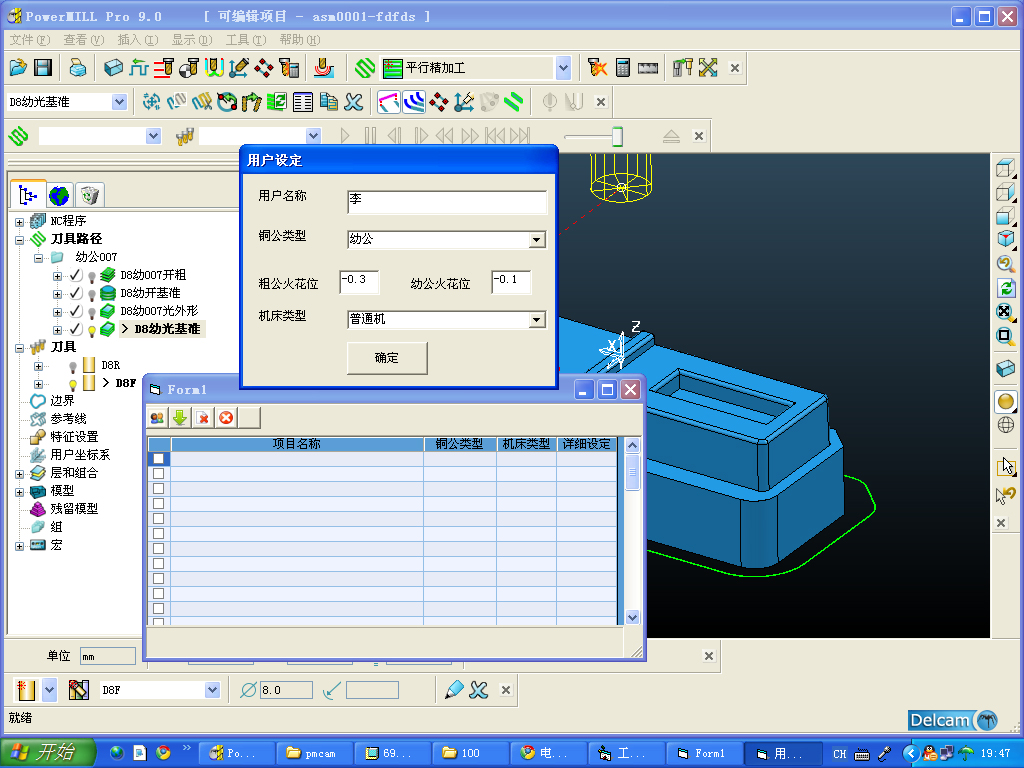
Task: Open the block definition icon
Action: 113,67
